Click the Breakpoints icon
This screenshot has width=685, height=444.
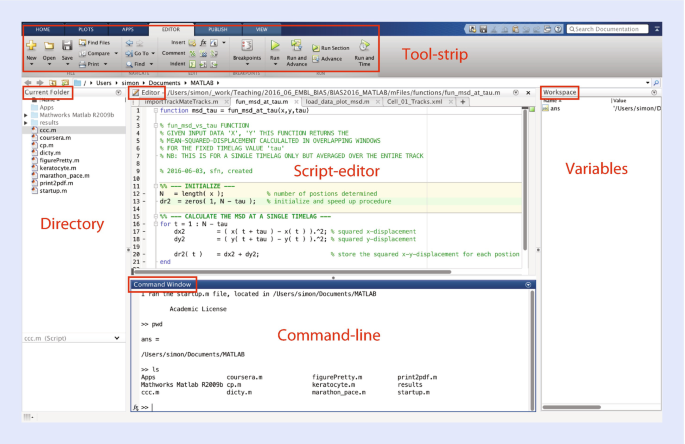click(247, 45)
